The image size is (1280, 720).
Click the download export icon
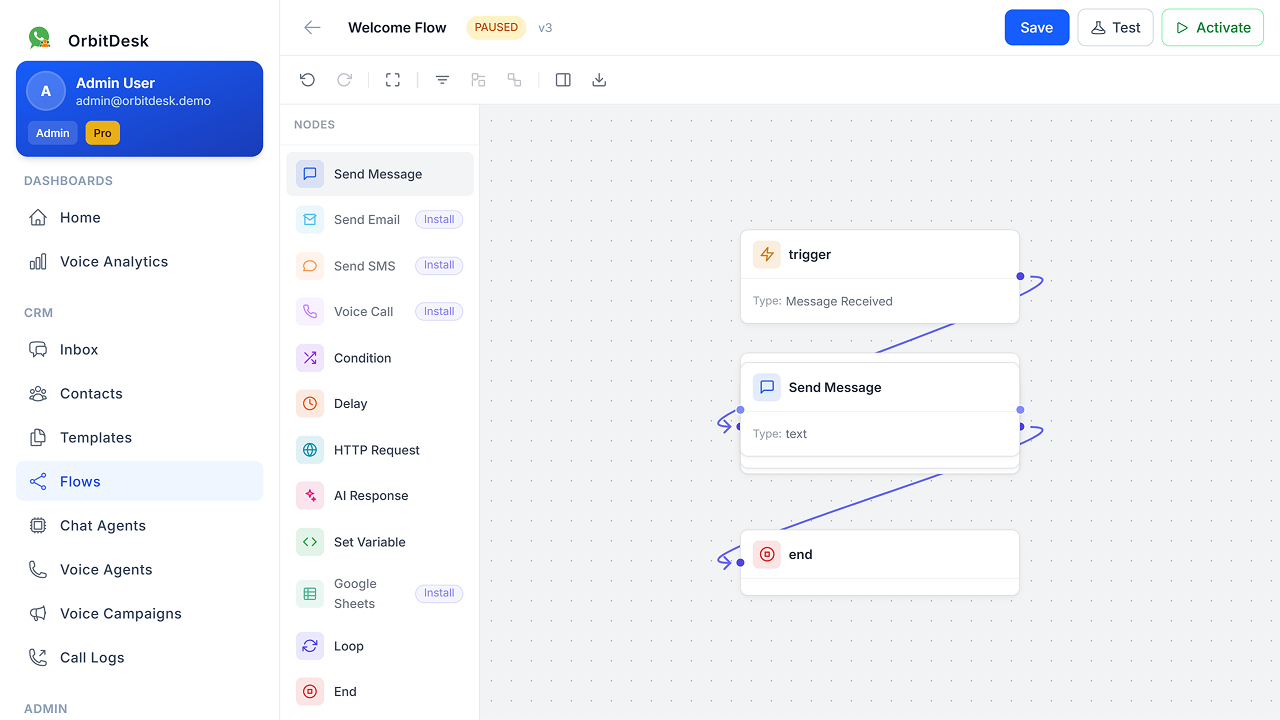tap(599, 80)
